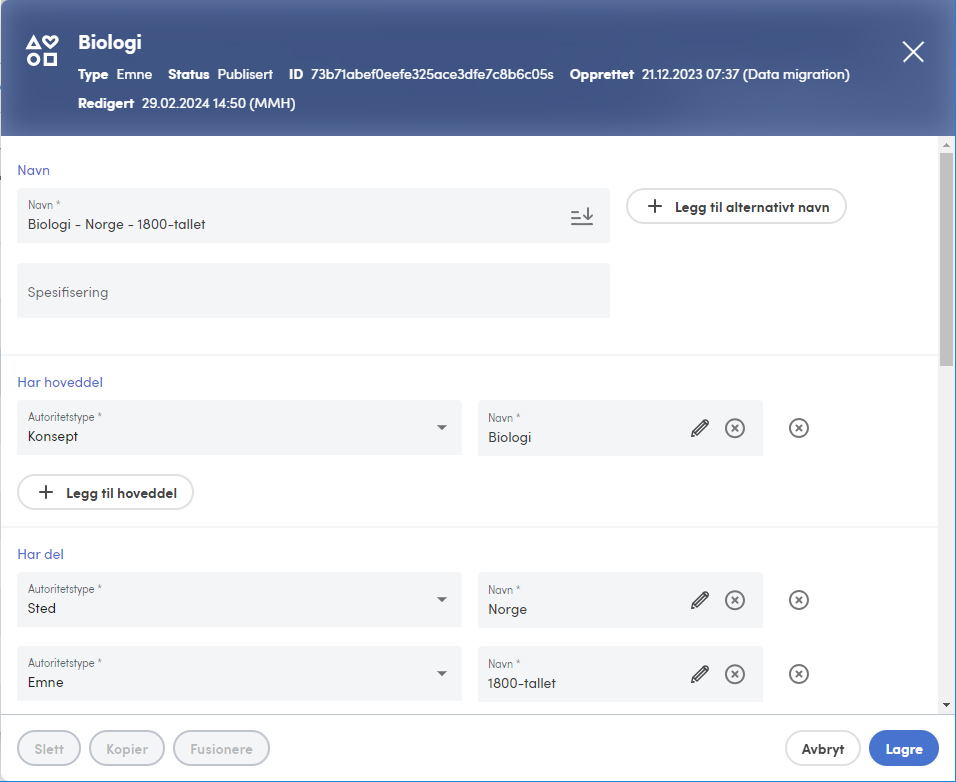The width and height of the screenshot is (956, 782).
Task: Click the Norge name field
Action: point(620,600)
